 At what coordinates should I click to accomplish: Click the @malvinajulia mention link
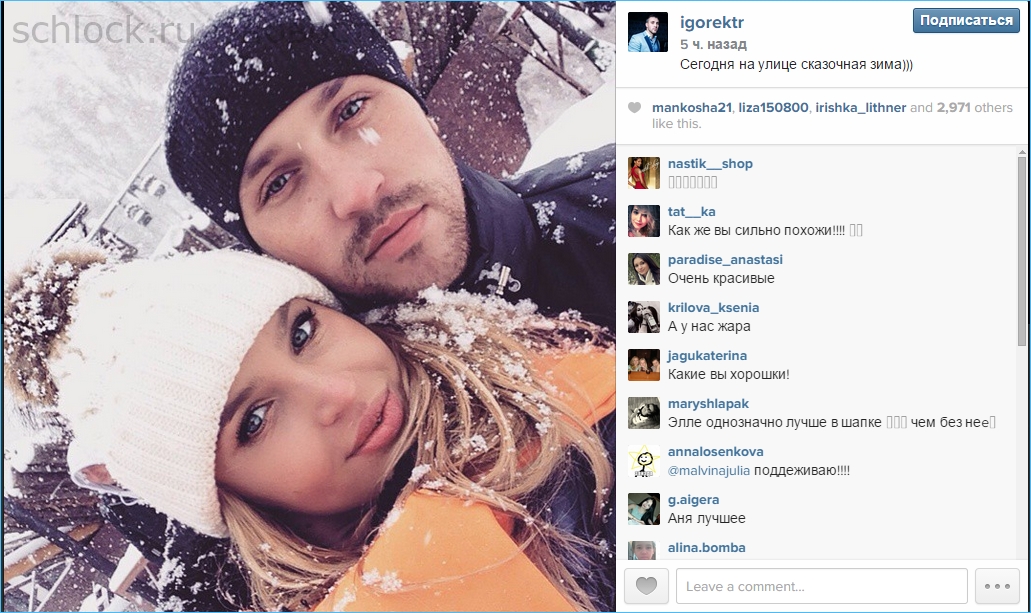click(709, 470)
